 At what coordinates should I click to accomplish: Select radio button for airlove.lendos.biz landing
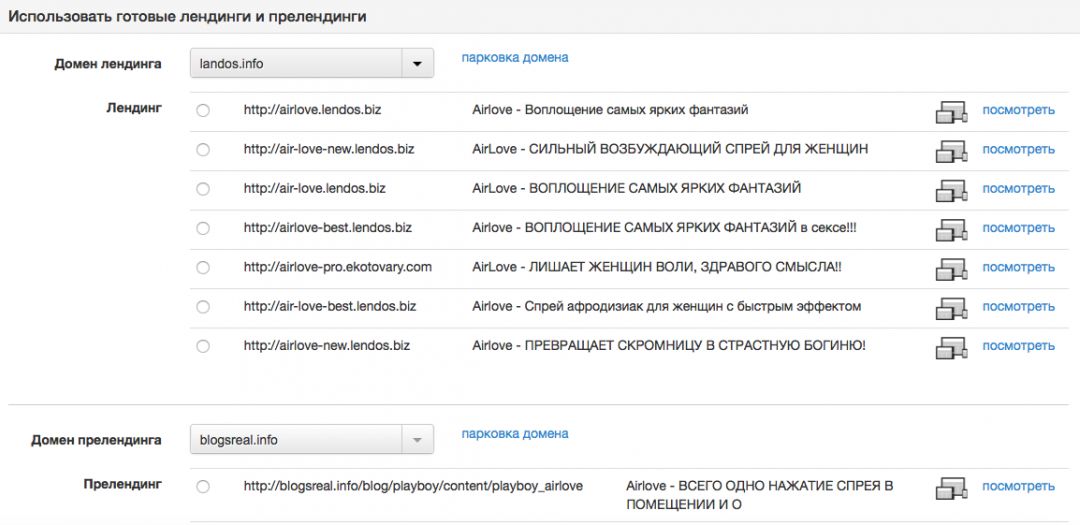(202, 110)
